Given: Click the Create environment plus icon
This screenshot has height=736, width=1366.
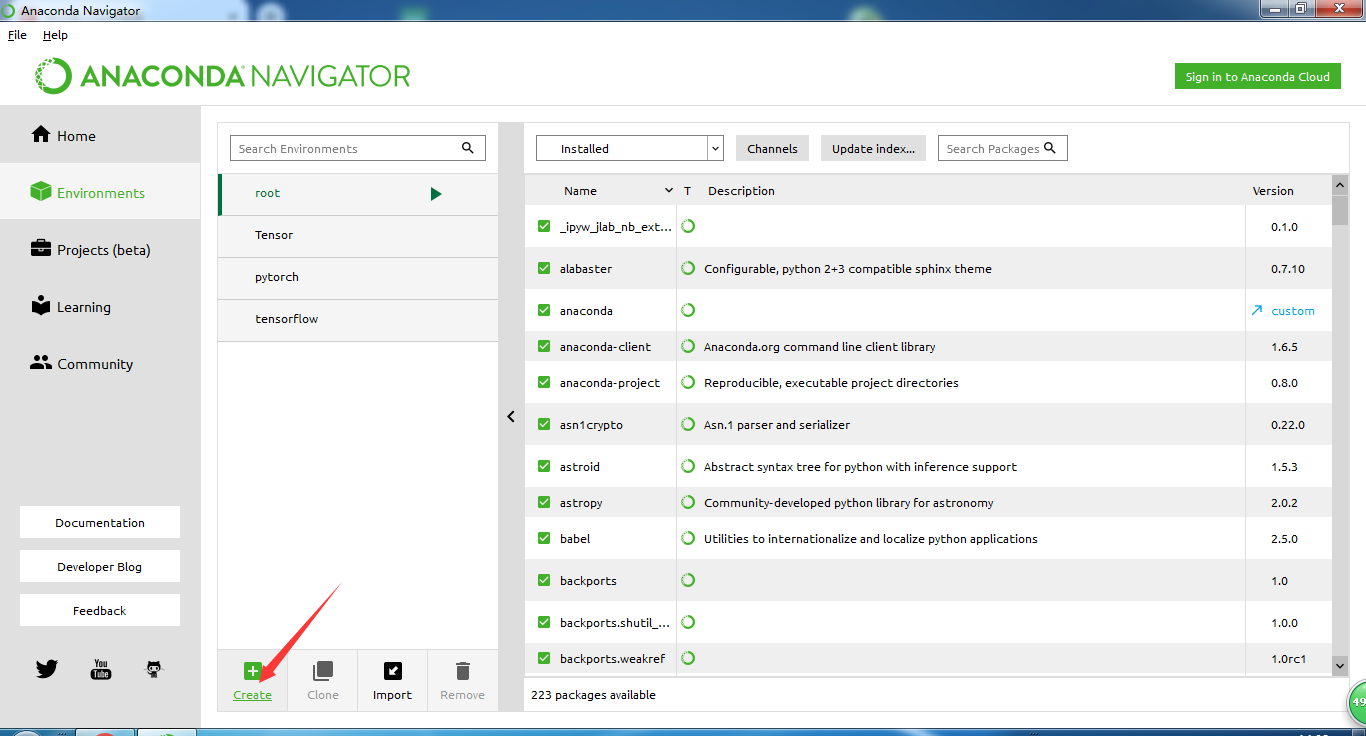Looking at the screenshot, I should 252,672.
